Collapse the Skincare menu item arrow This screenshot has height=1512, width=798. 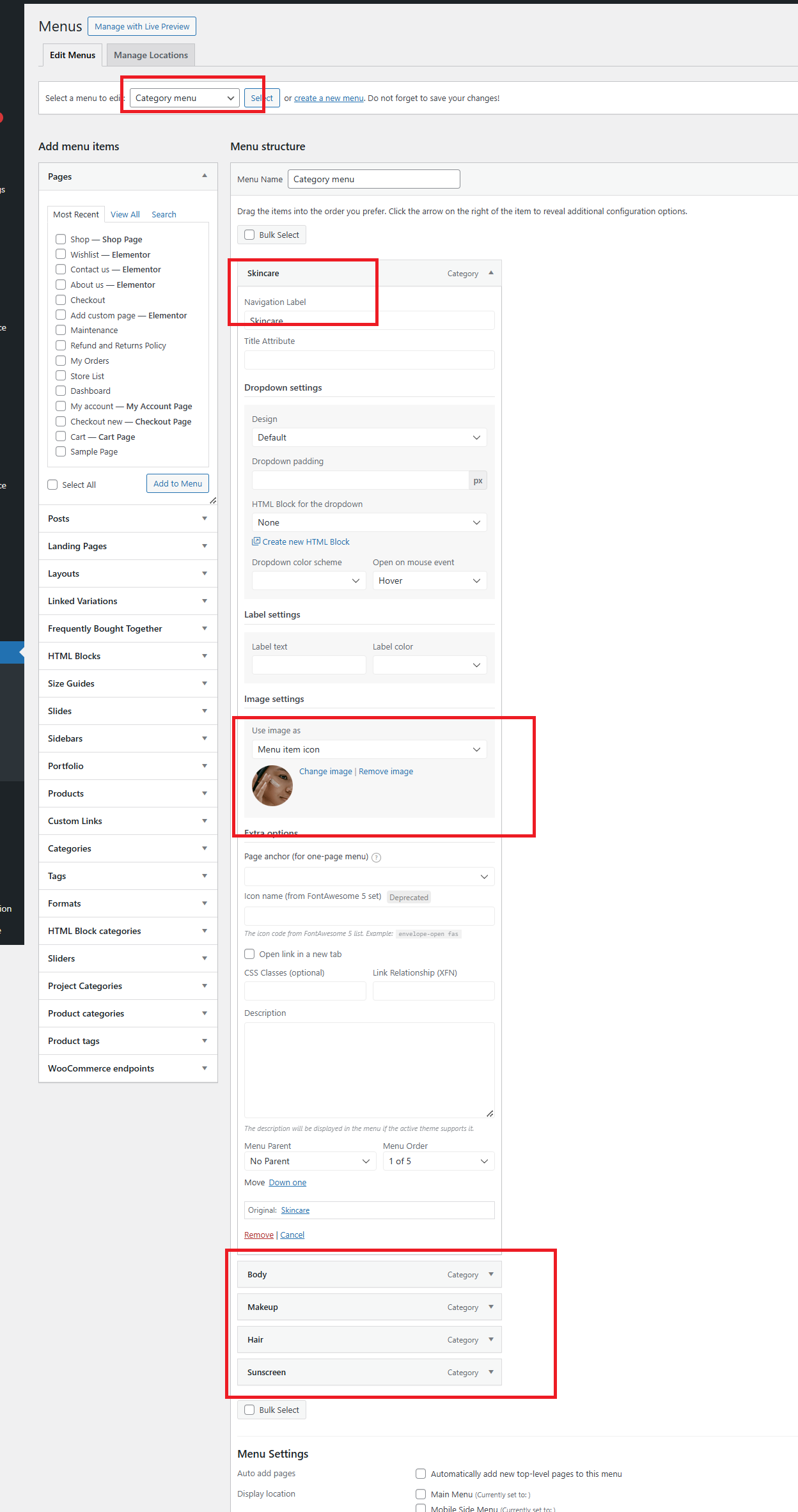tap(491, 273)
